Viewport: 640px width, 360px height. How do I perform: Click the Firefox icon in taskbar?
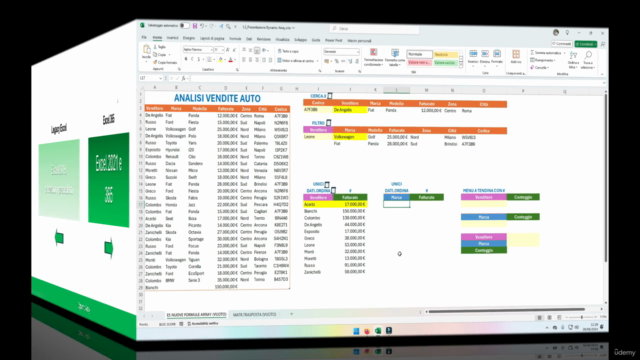click(367, 331)
